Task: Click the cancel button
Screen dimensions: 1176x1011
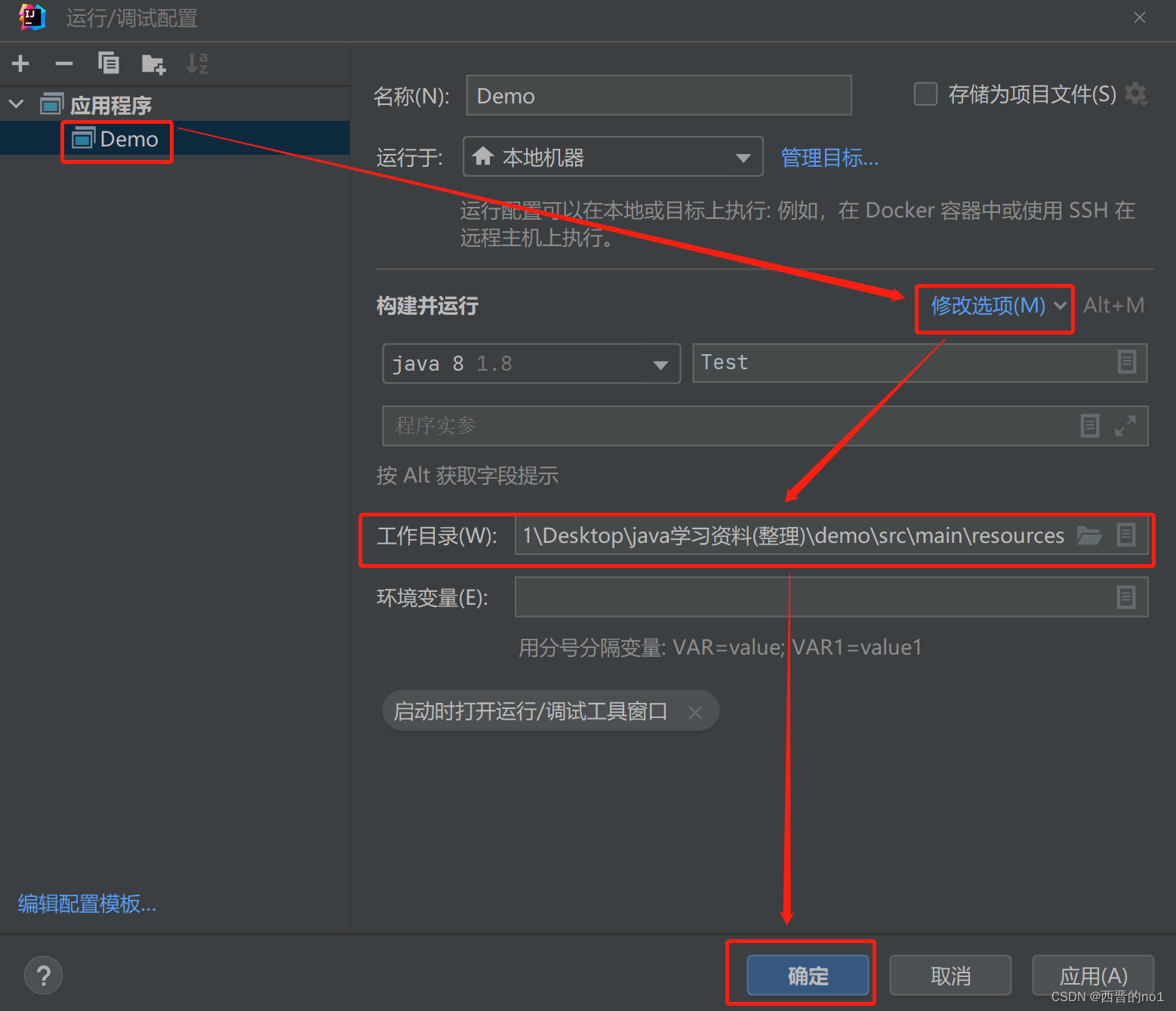Action: pyautogui.click(x=950, y=976)
